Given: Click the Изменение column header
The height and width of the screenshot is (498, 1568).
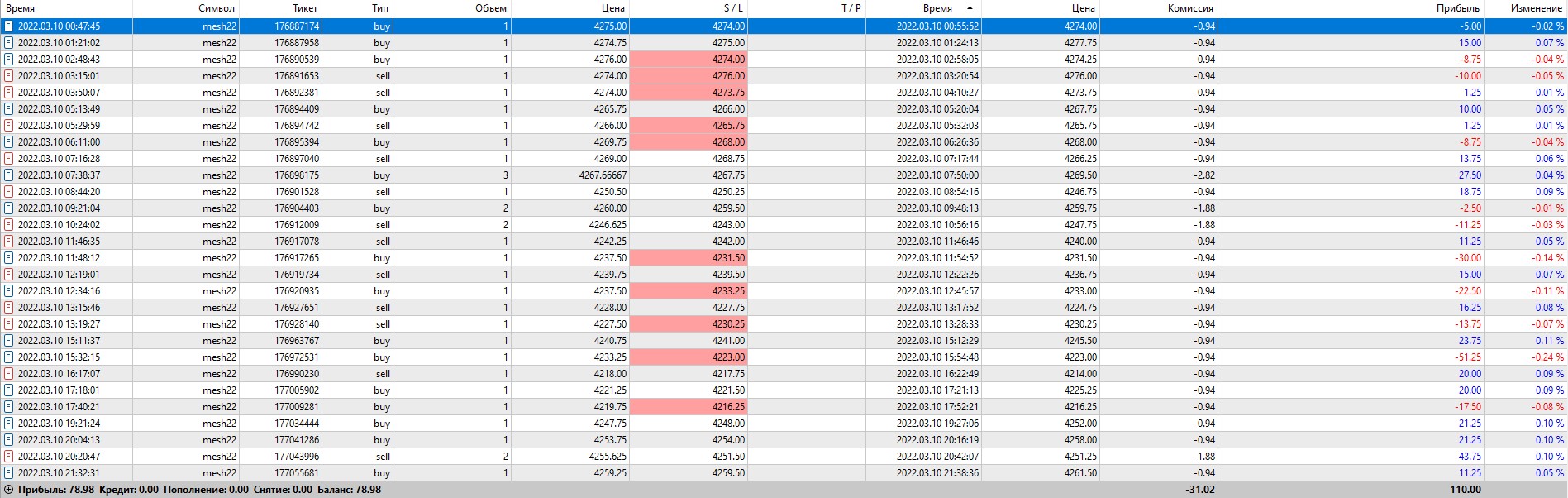Looking at the screenshot, I should click(1537, 8).
